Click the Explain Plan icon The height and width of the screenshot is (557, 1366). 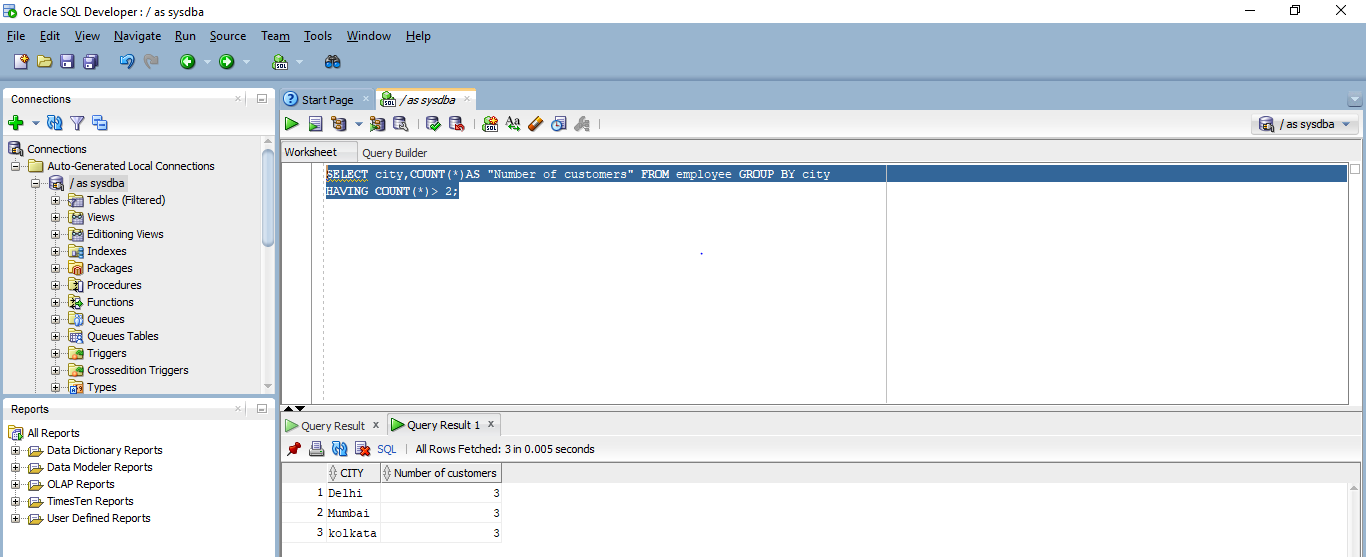tap(339, 124)
